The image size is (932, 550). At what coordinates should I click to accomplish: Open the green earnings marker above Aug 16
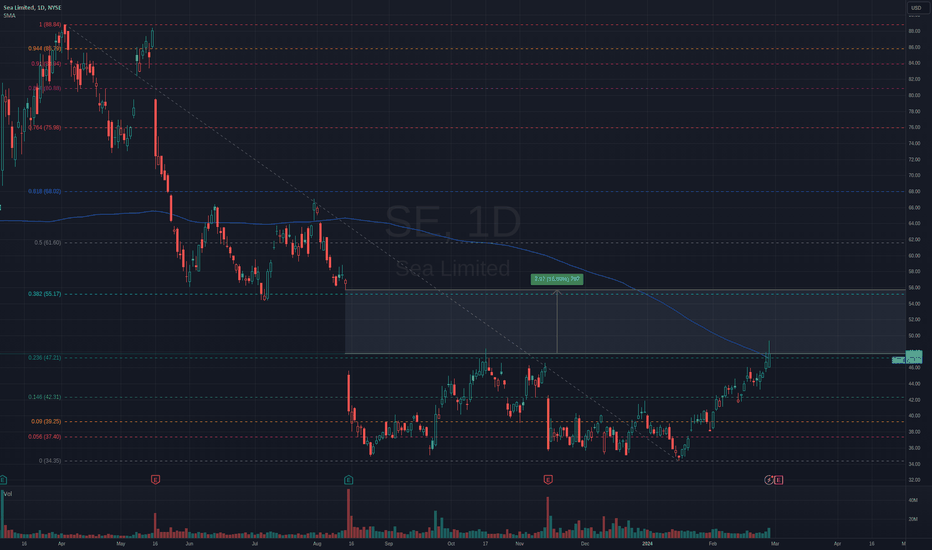pyautogui.click(x=348, y=479)
